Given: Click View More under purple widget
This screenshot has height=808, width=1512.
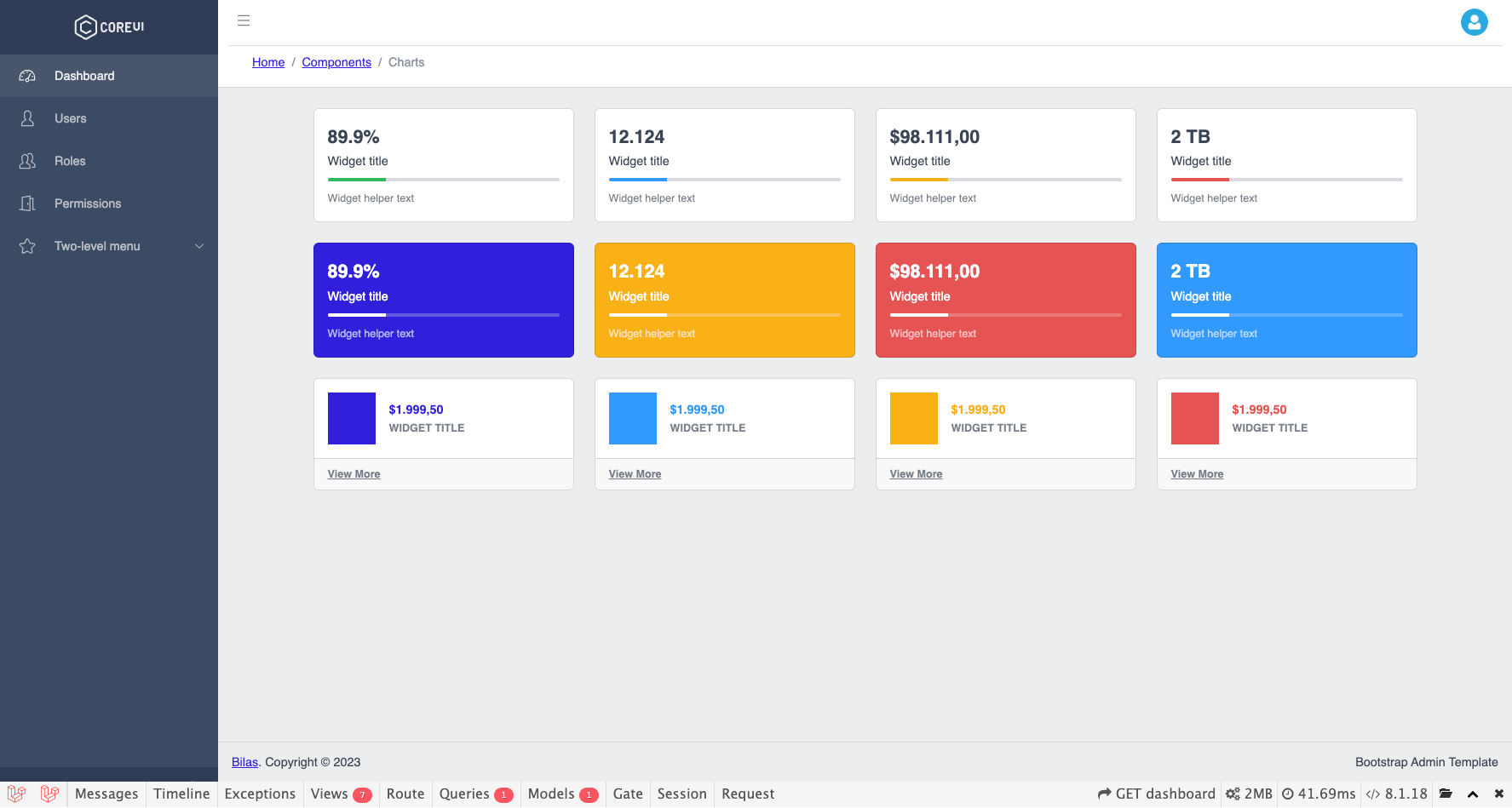Looking at the screenshot, I should 354,474.
